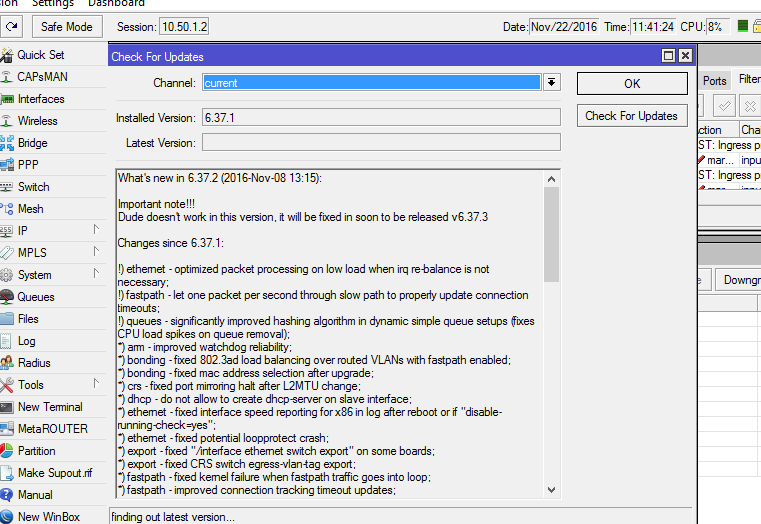
Task: Click the enable checkmark button in background window
Action: [724, 106]
